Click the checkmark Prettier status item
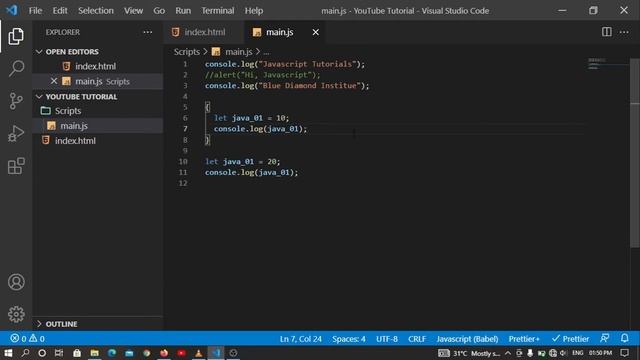The height and width of the screenshot is (360, 640). click(x=570, y=339)
